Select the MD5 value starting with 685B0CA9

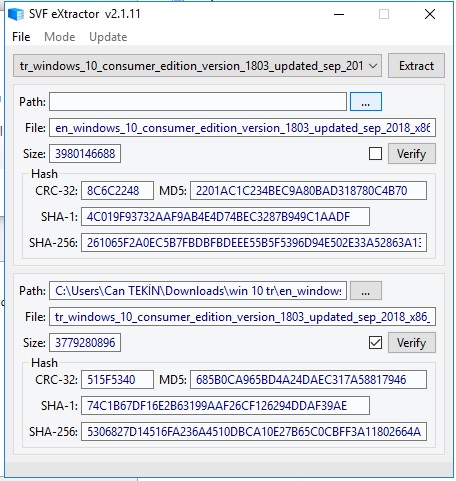pos(308,380)
